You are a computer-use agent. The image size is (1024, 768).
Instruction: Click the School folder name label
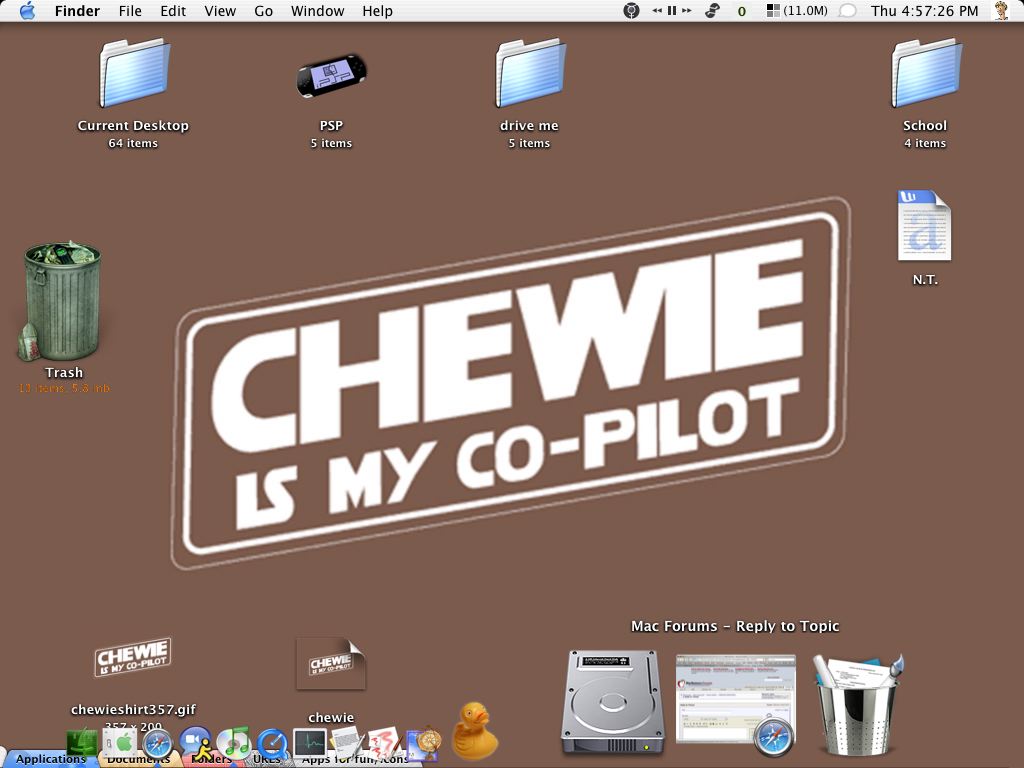click(x=925, y=125)
